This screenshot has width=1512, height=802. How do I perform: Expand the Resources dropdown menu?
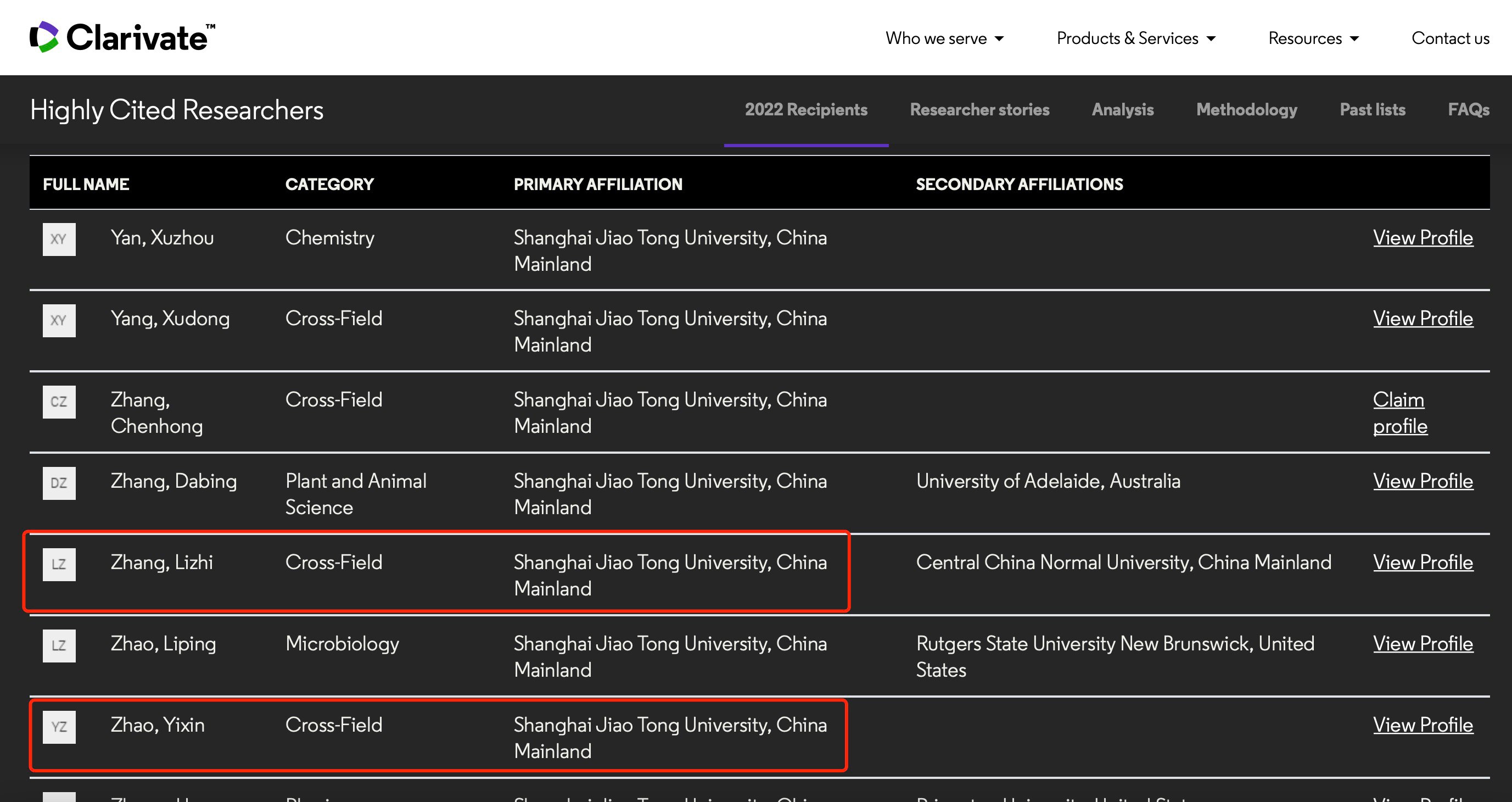pyautogui.click(x=1313, y=38)
